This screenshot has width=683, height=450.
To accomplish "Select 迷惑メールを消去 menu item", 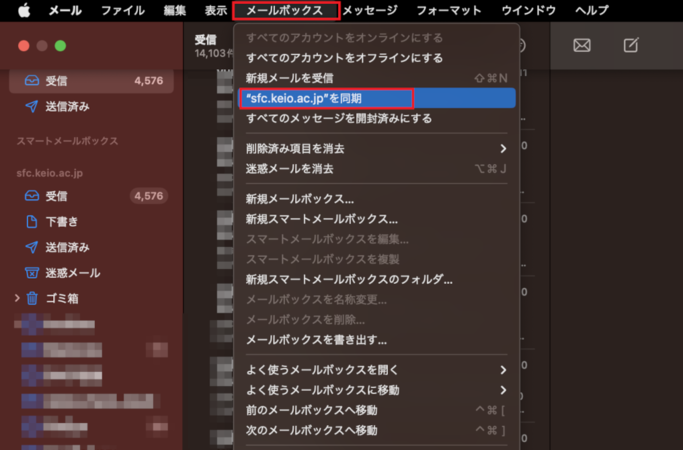I will coord(290,168).
